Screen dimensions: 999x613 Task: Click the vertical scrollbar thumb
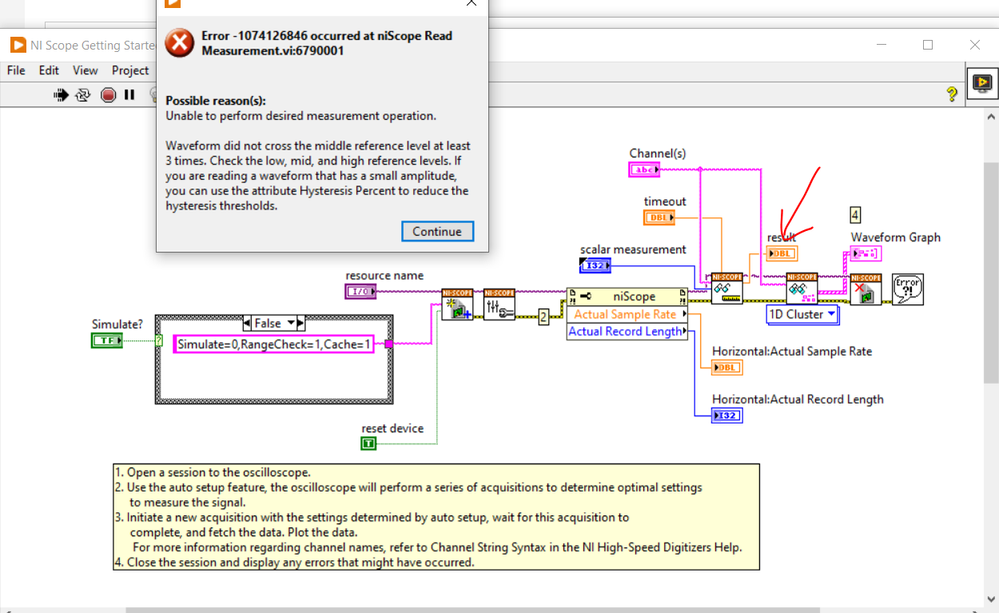tap(991, 272)
